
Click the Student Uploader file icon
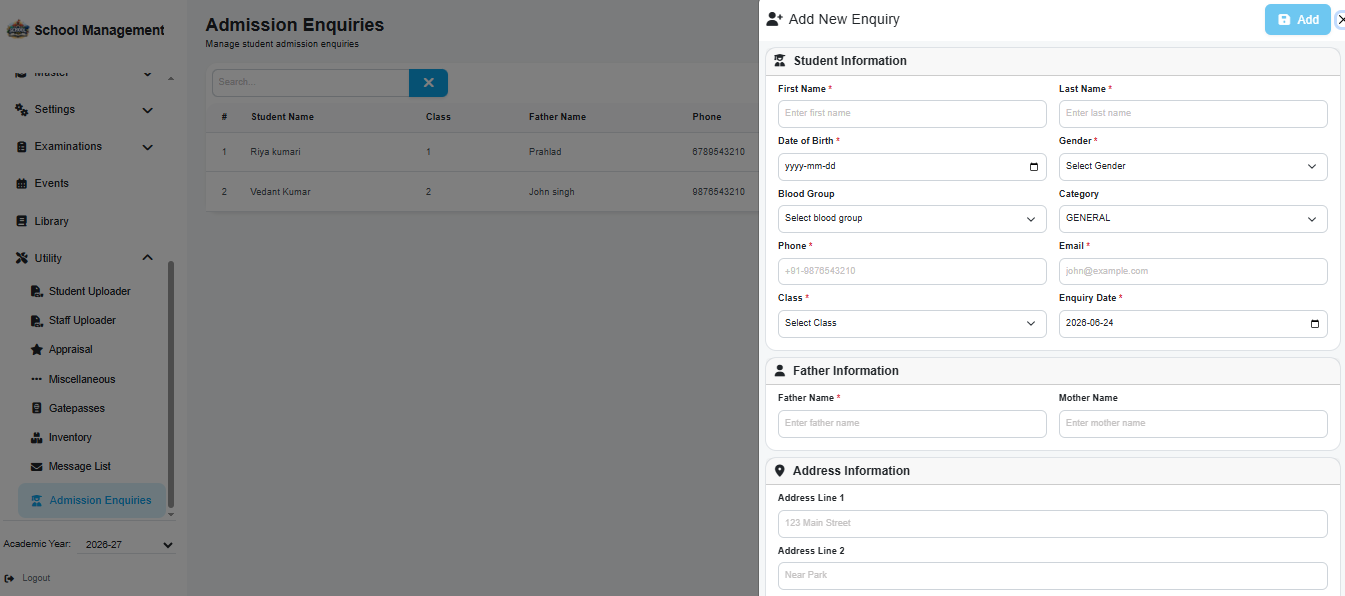pos(37,291)
